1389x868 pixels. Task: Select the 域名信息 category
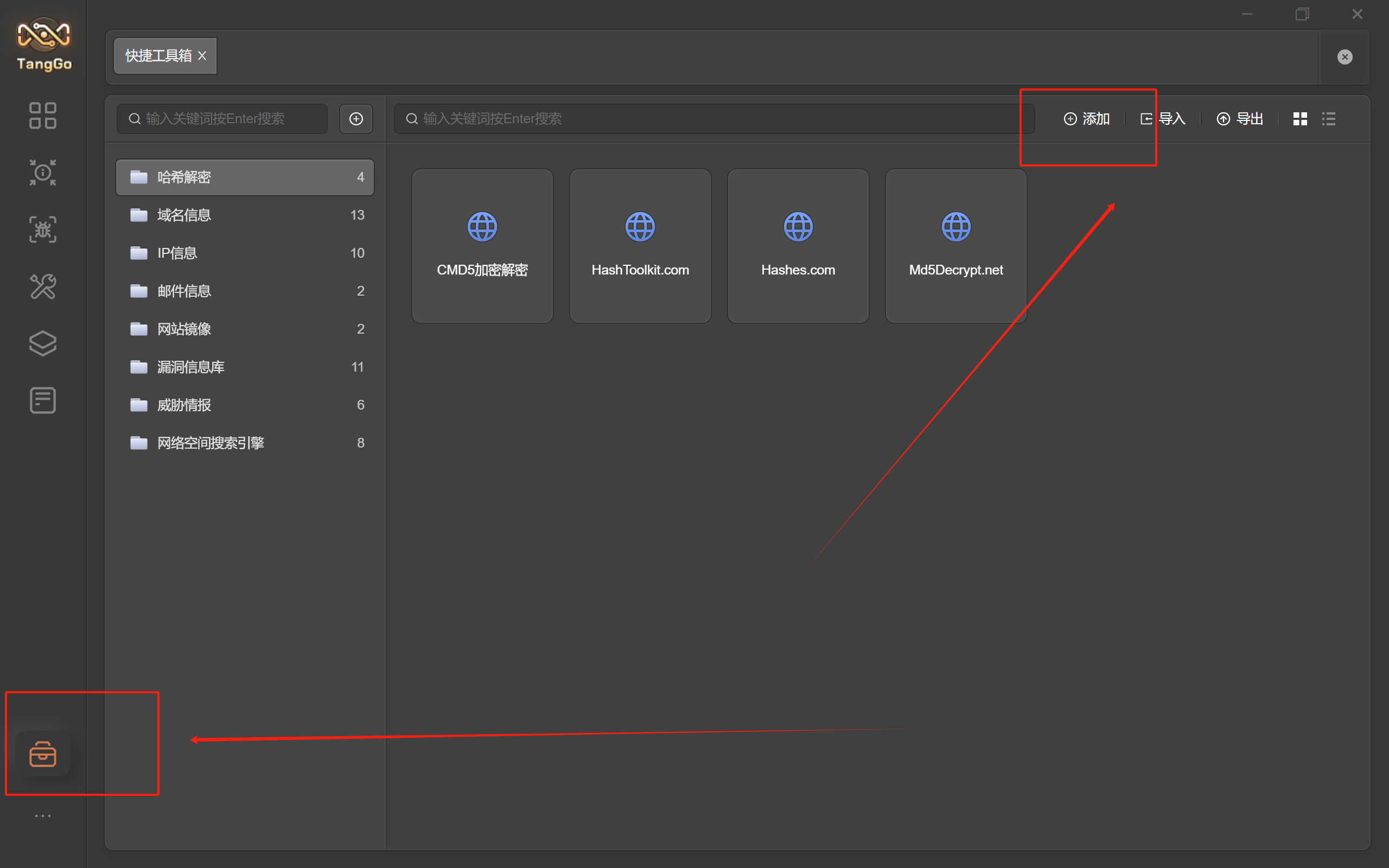click(x=245, y=215)
